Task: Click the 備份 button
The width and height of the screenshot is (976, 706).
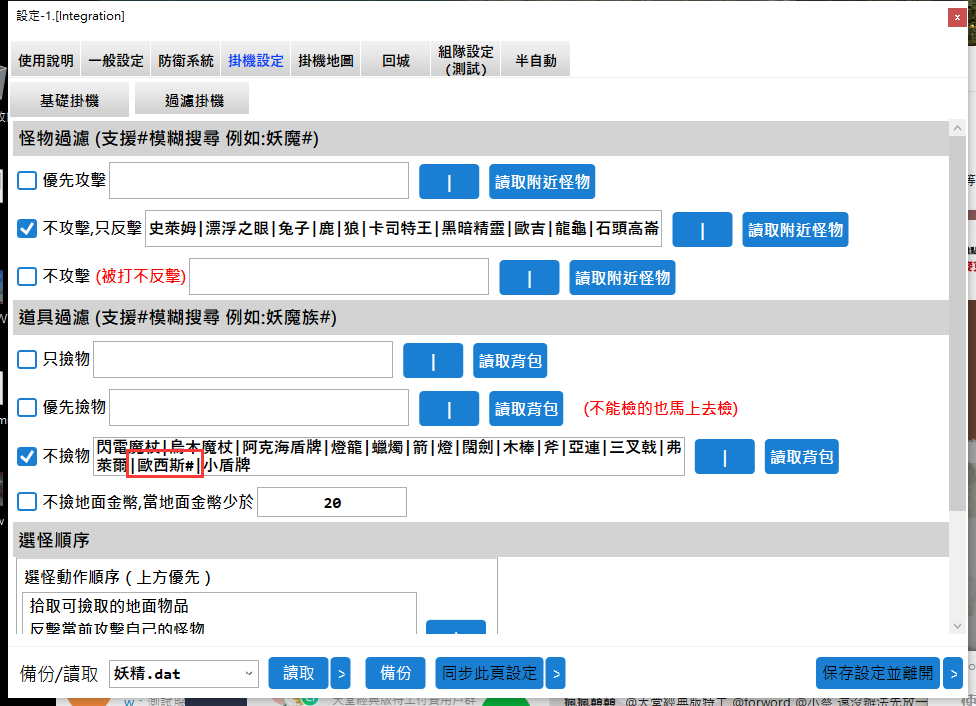Action: (395, 673)
